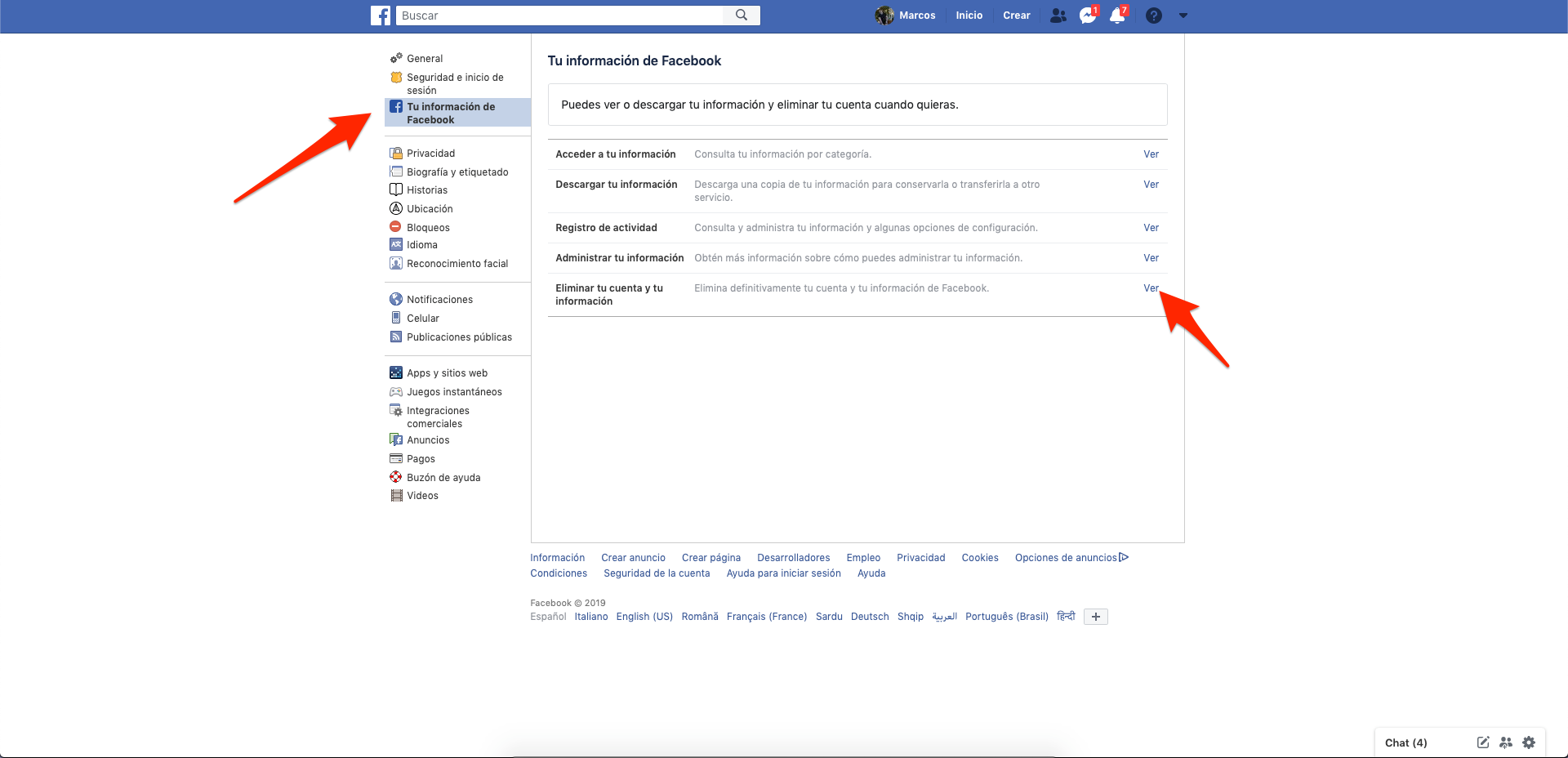The image size is (1568, 758).
Task: Open chat settings gear icon
Action: point(1529,742)
